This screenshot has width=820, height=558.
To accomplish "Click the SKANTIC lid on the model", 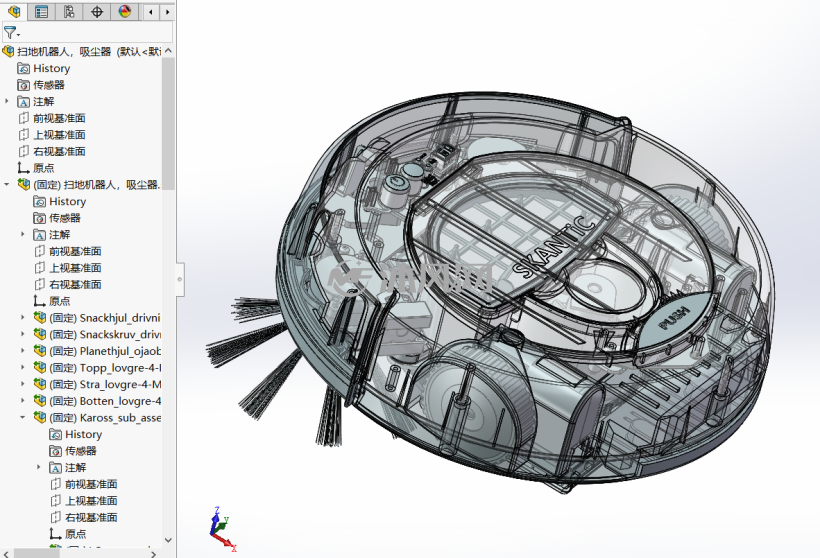I will click(x=555, y=246).
